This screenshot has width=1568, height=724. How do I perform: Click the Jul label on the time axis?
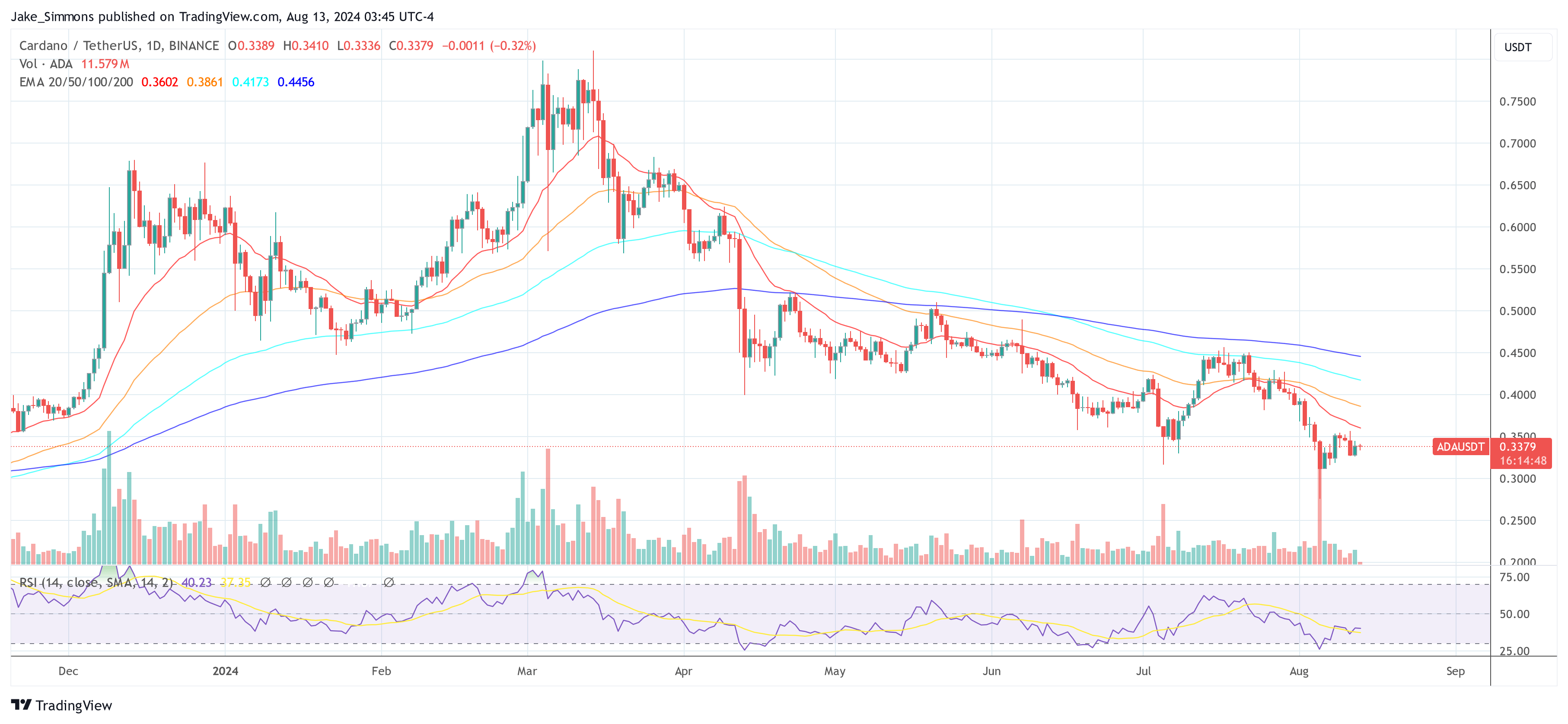click(1143, 671)
